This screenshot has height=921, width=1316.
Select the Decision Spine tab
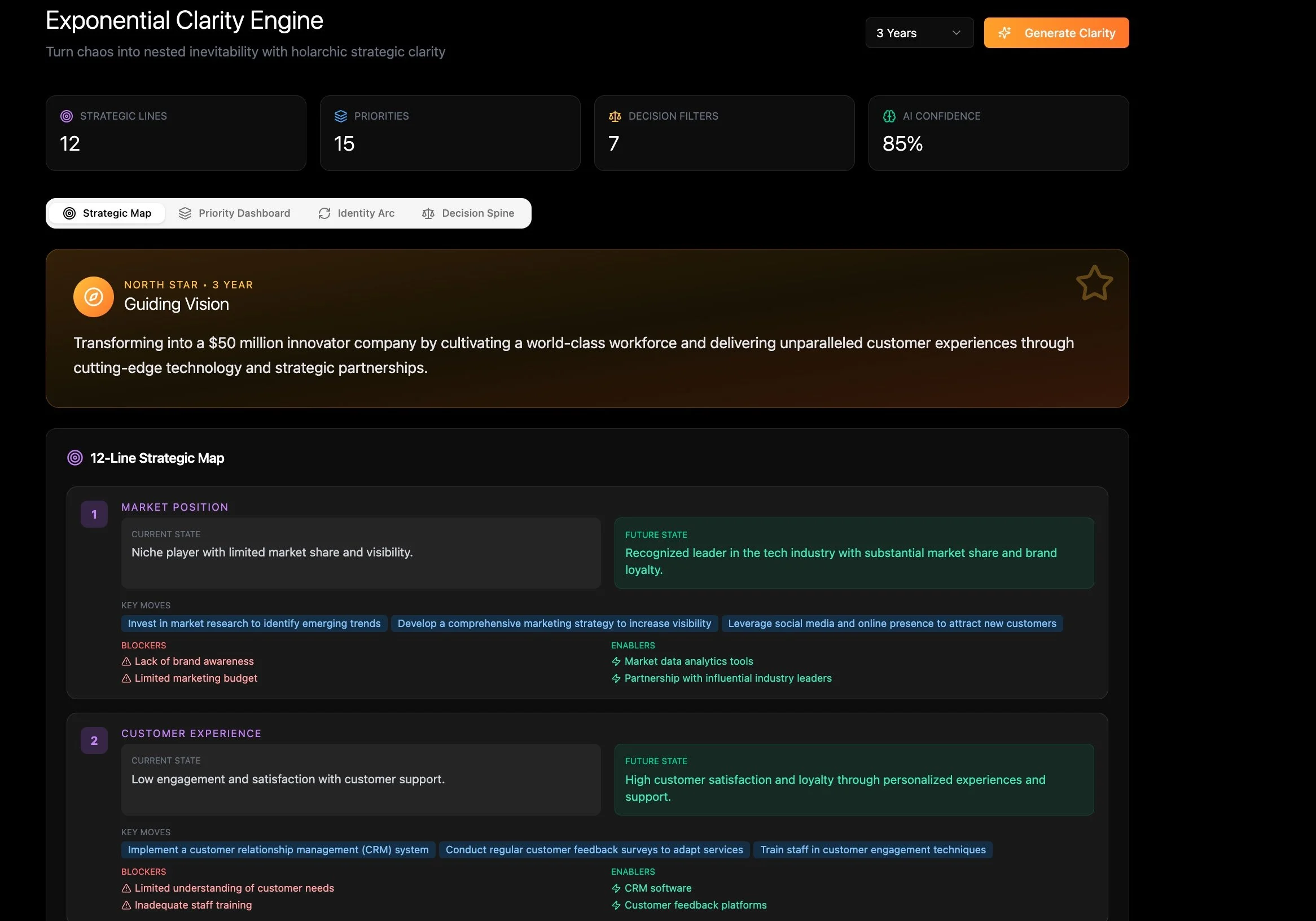(468, 213)
